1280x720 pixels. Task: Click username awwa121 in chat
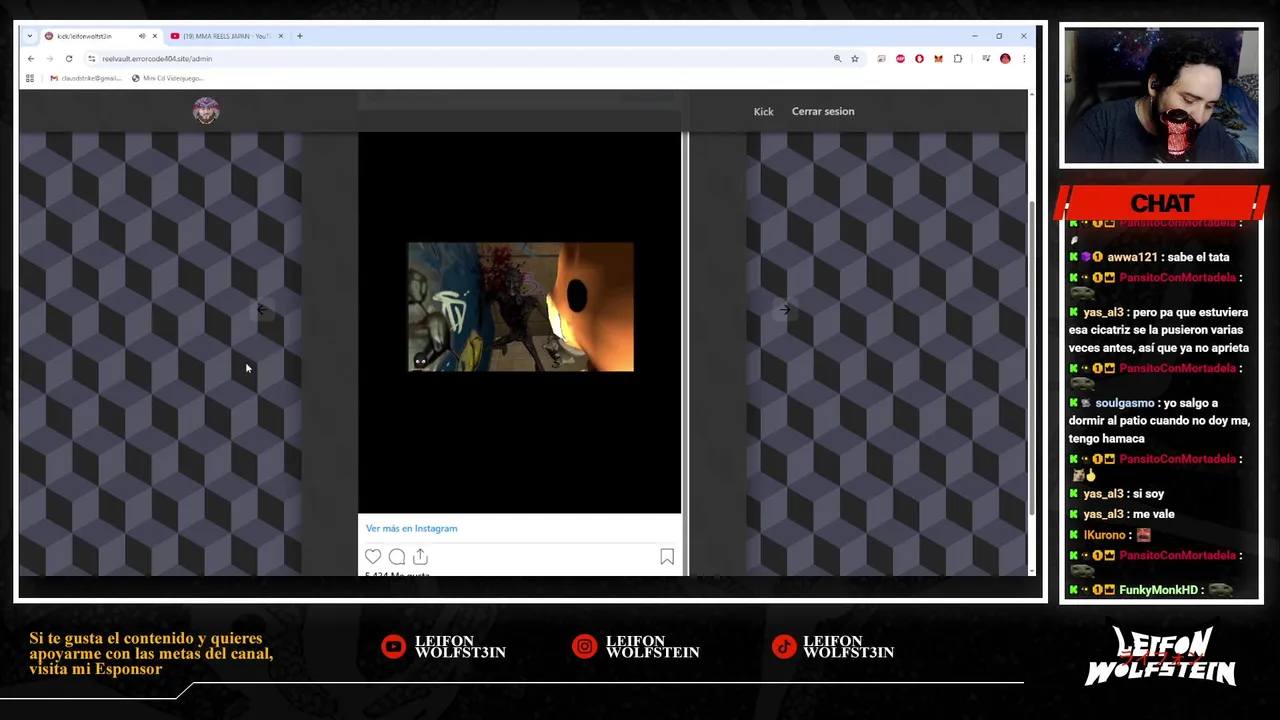[x=1132, y=257]
